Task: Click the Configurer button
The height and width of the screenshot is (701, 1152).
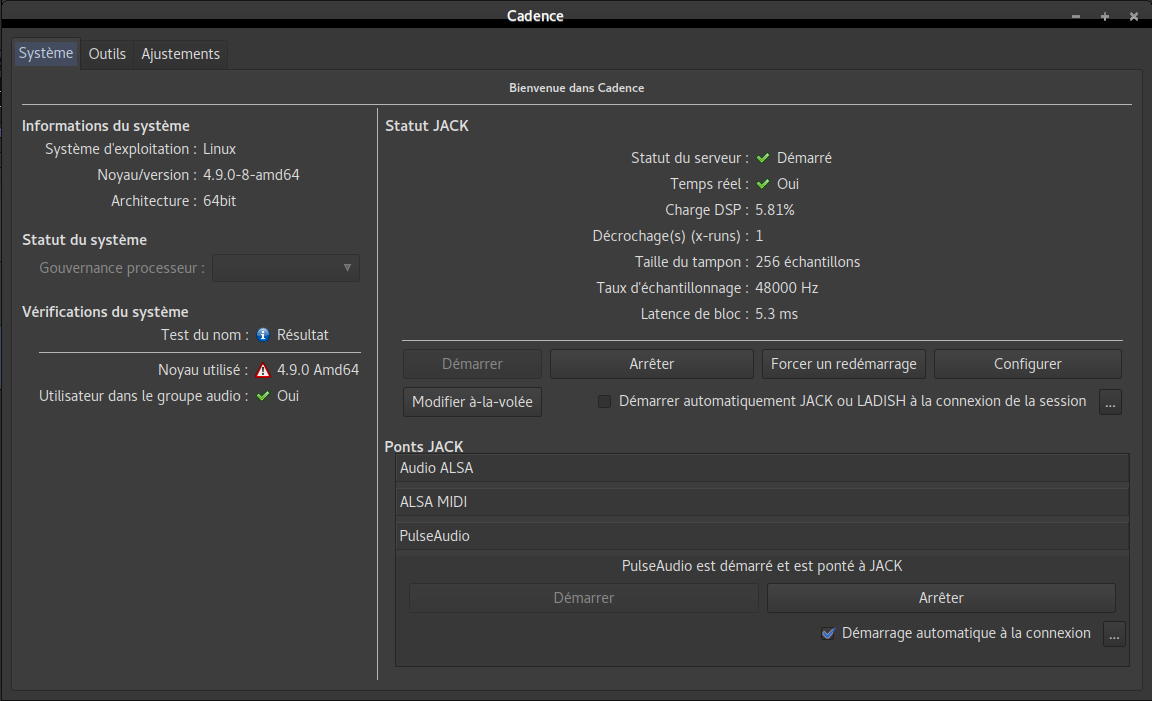Action: 1027,364
